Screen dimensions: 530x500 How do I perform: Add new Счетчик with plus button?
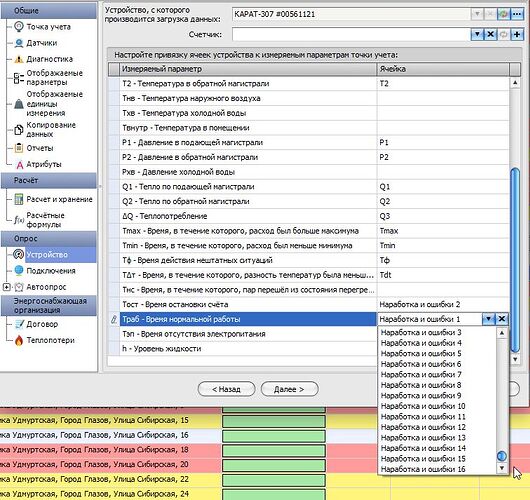517,34
